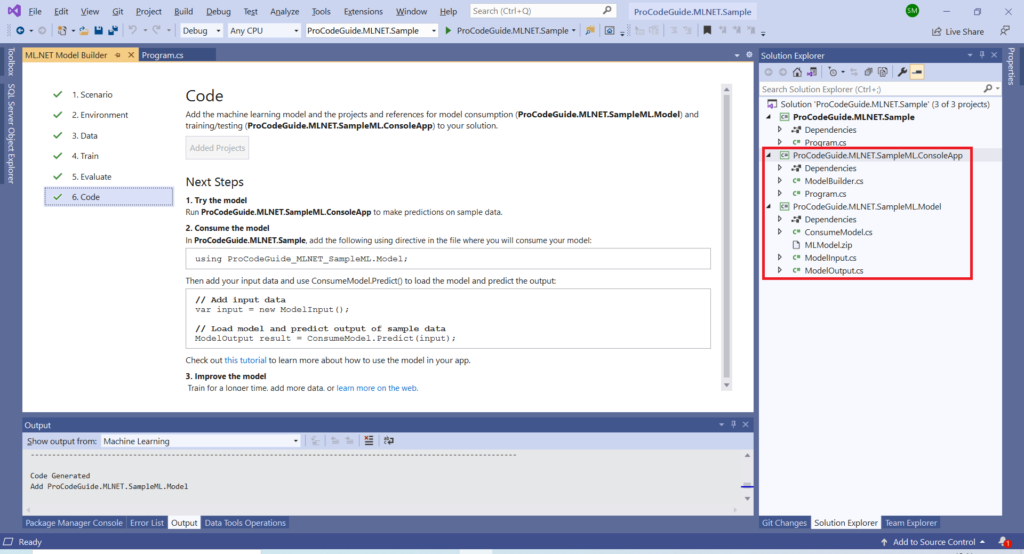Image resolution: width=1024 pixels, height=554 pixels.
Task: Click the 'this tutorial' link
Action: pyautogui.click(x=246, y=360)
